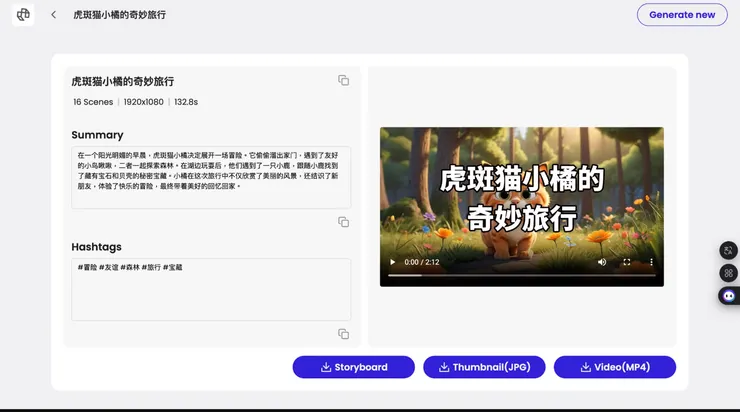Image resolution: width=740 pixels, height=412 pixels.
Task: Click the app logo icon at top left
Action: point(23,15)
